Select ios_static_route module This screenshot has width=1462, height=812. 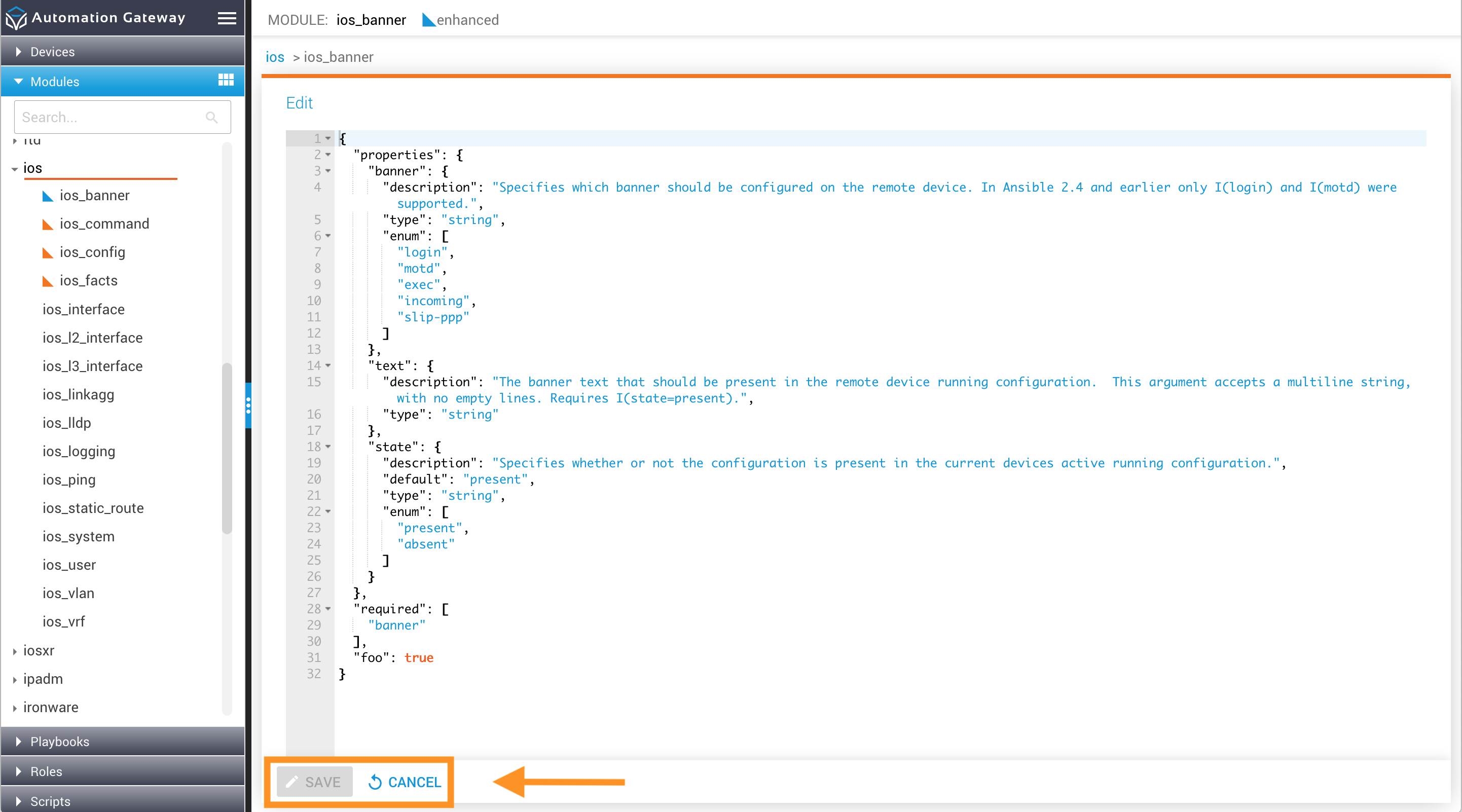pyautogui.click(x=93, y=508)
